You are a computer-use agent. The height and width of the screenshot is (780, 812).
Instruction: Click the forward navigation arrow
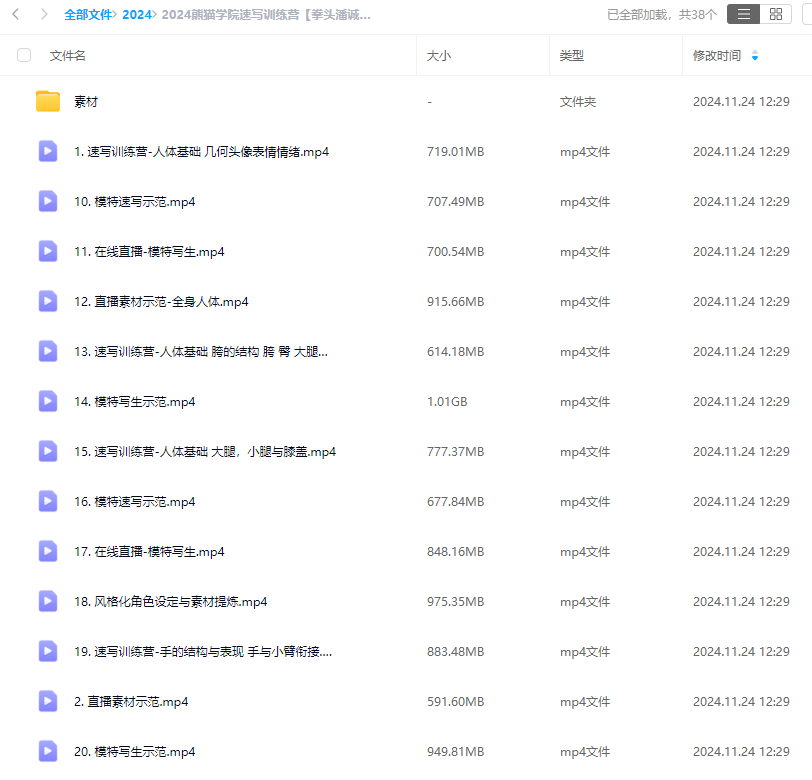pos(43,14)
